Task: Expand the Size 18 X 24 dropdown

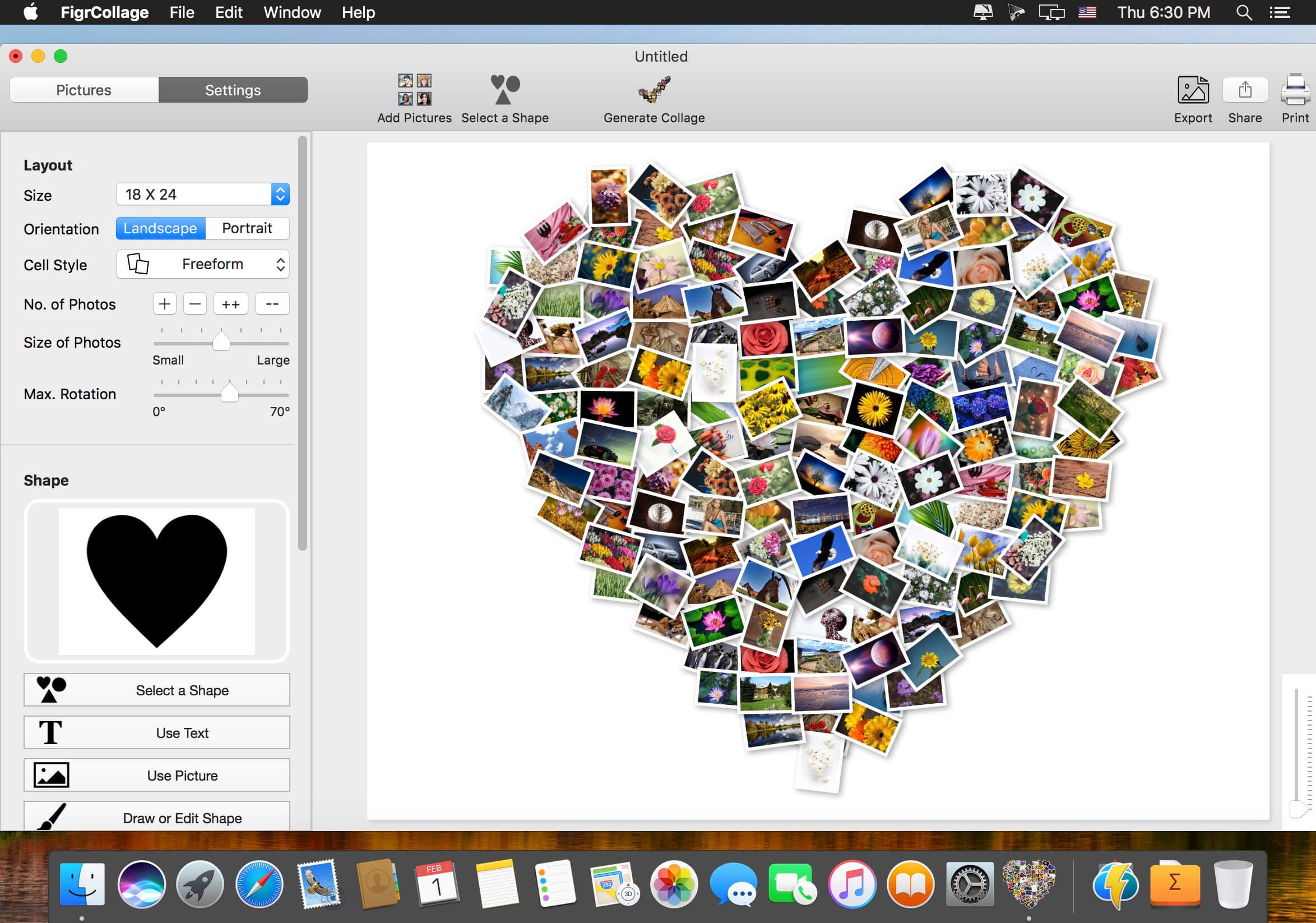Action: pyautogui.click(x=202, y=195)
